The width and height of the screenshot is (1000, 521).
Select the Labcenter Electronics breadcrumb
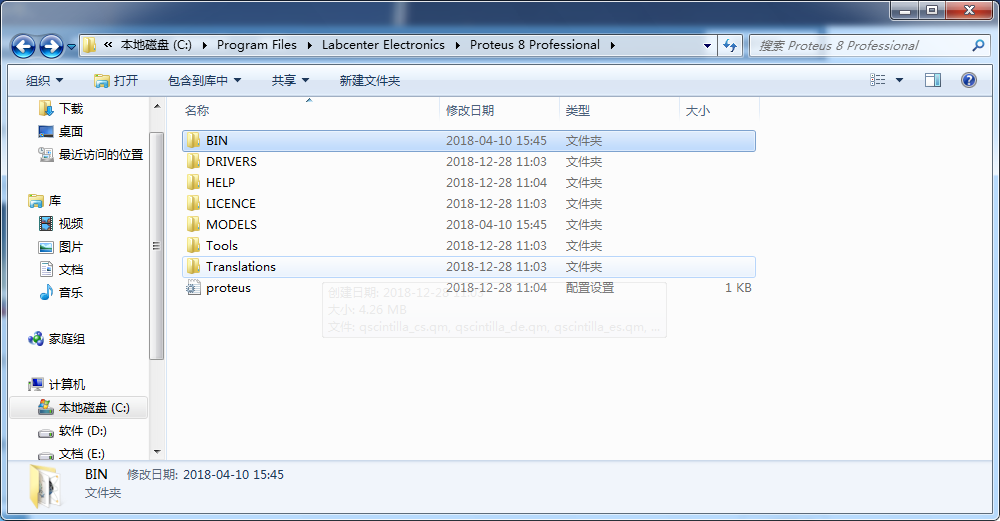[x=383, y=45]
